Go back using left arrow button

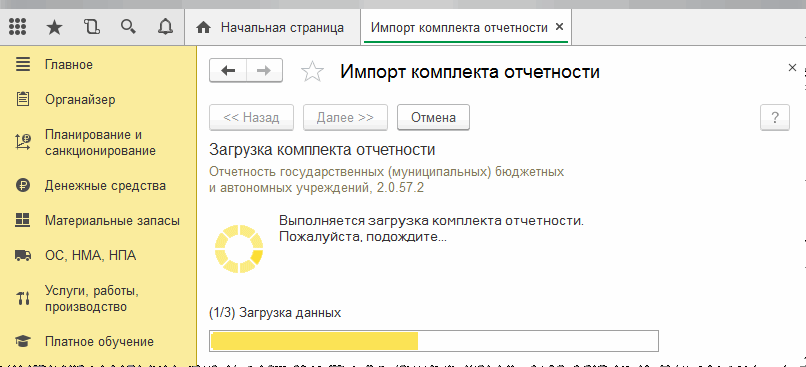[228, 71]
